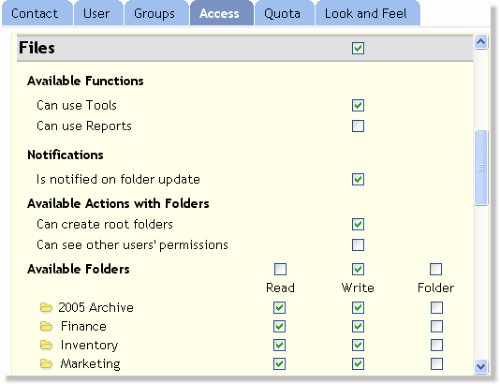Enable Folder permission for 2005 Archive
Viewport: 500px width, 384px height.
click(437, 308)
